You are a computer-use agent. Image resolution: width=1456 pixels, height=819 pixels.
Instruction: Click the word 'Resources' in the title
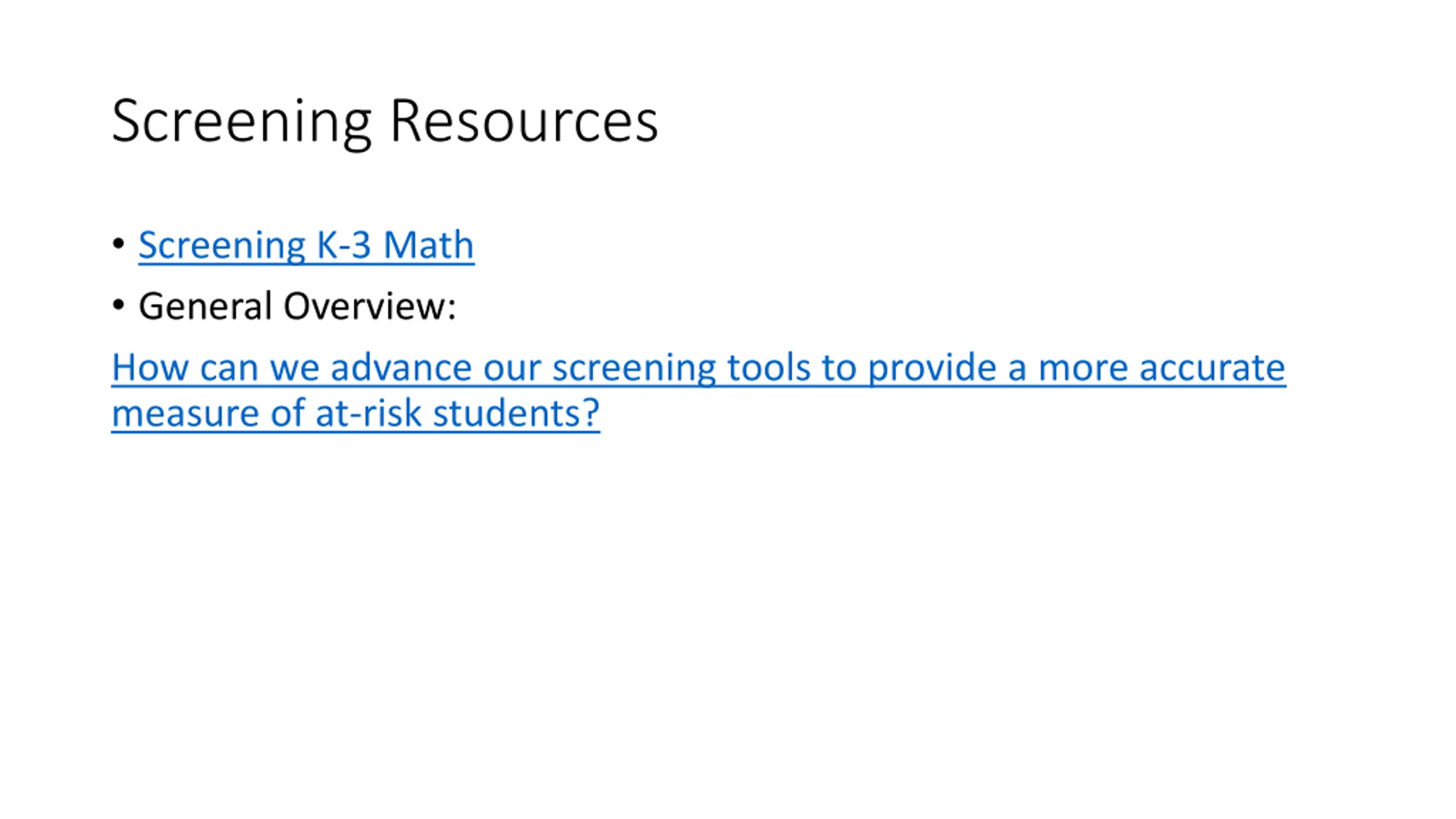point(524,121)
